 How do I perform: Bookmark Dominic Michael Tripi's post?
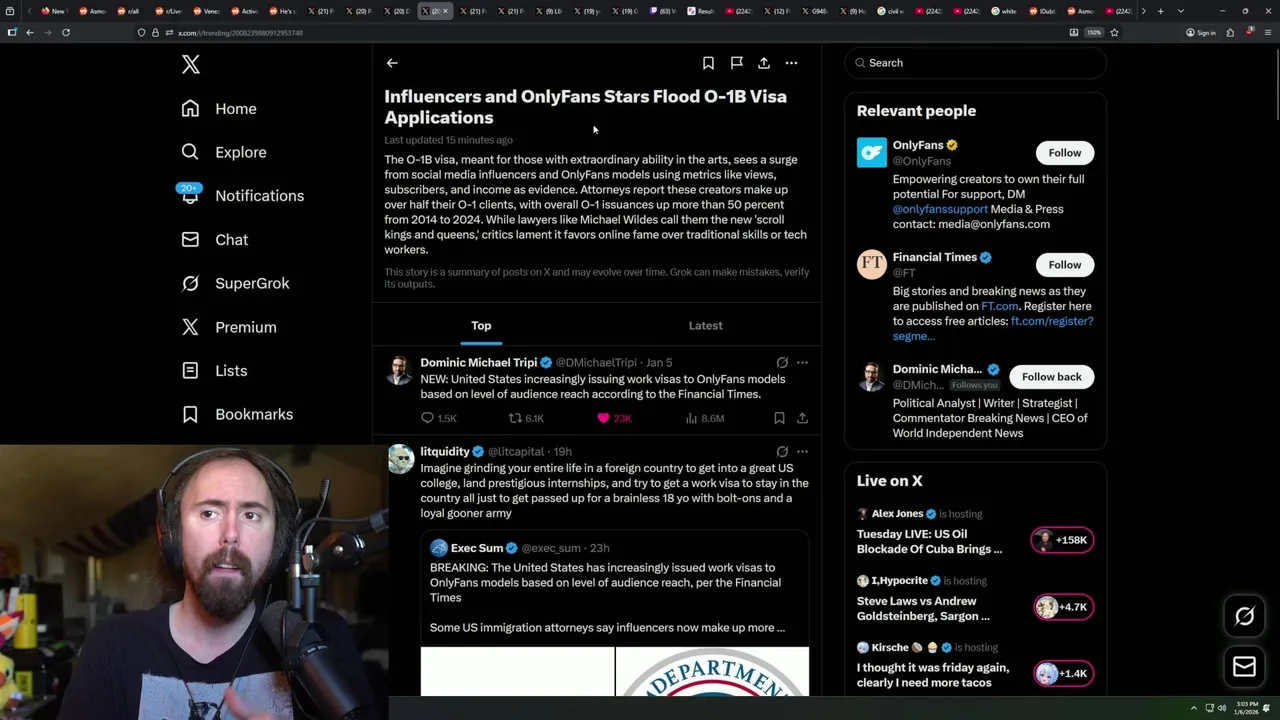(x=779, y=418)
